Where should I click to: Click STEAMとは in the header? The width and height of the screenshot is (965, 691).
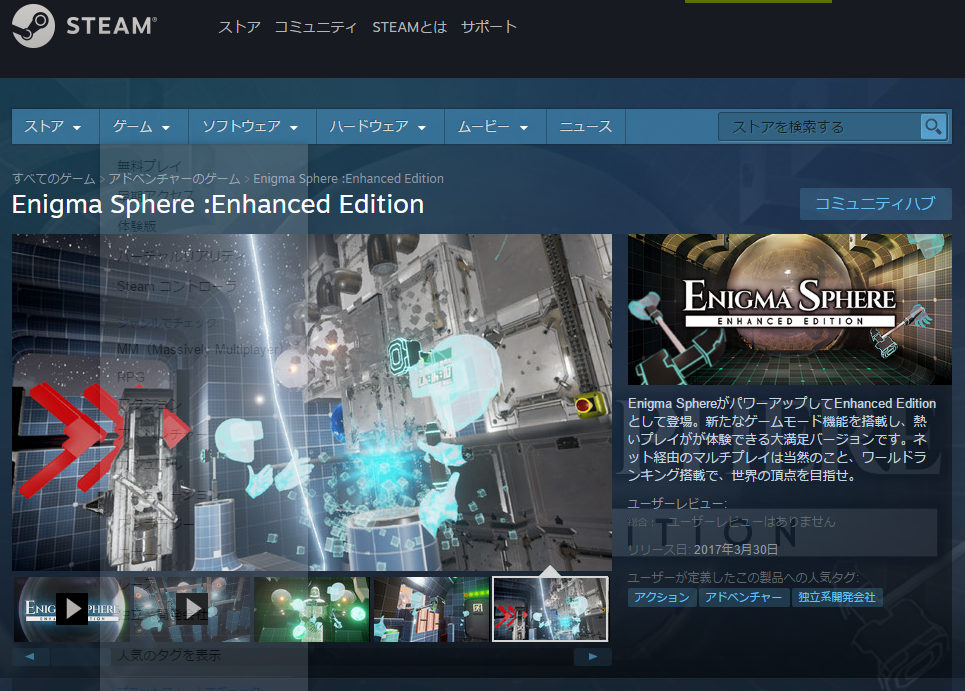coord(409,27)
